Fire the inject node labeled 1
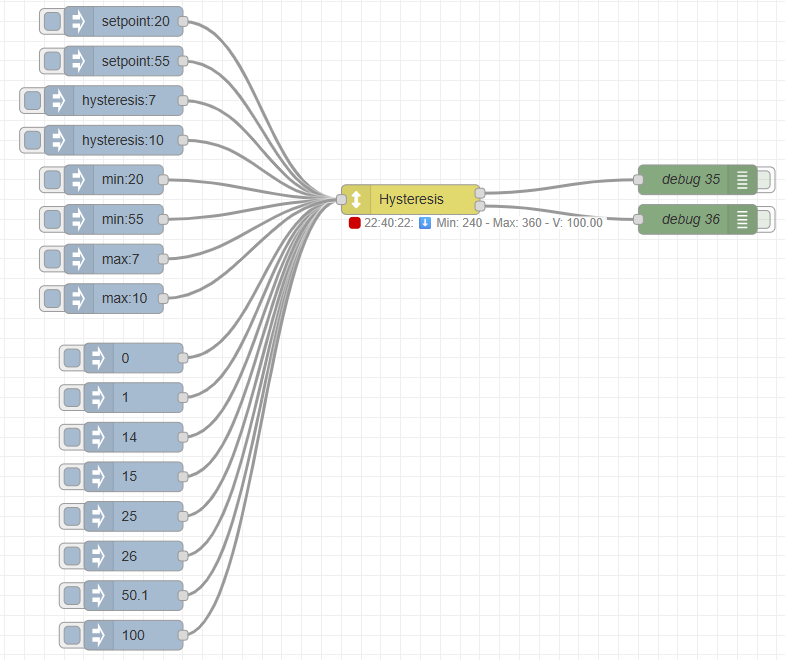 (x=72, y=398)
